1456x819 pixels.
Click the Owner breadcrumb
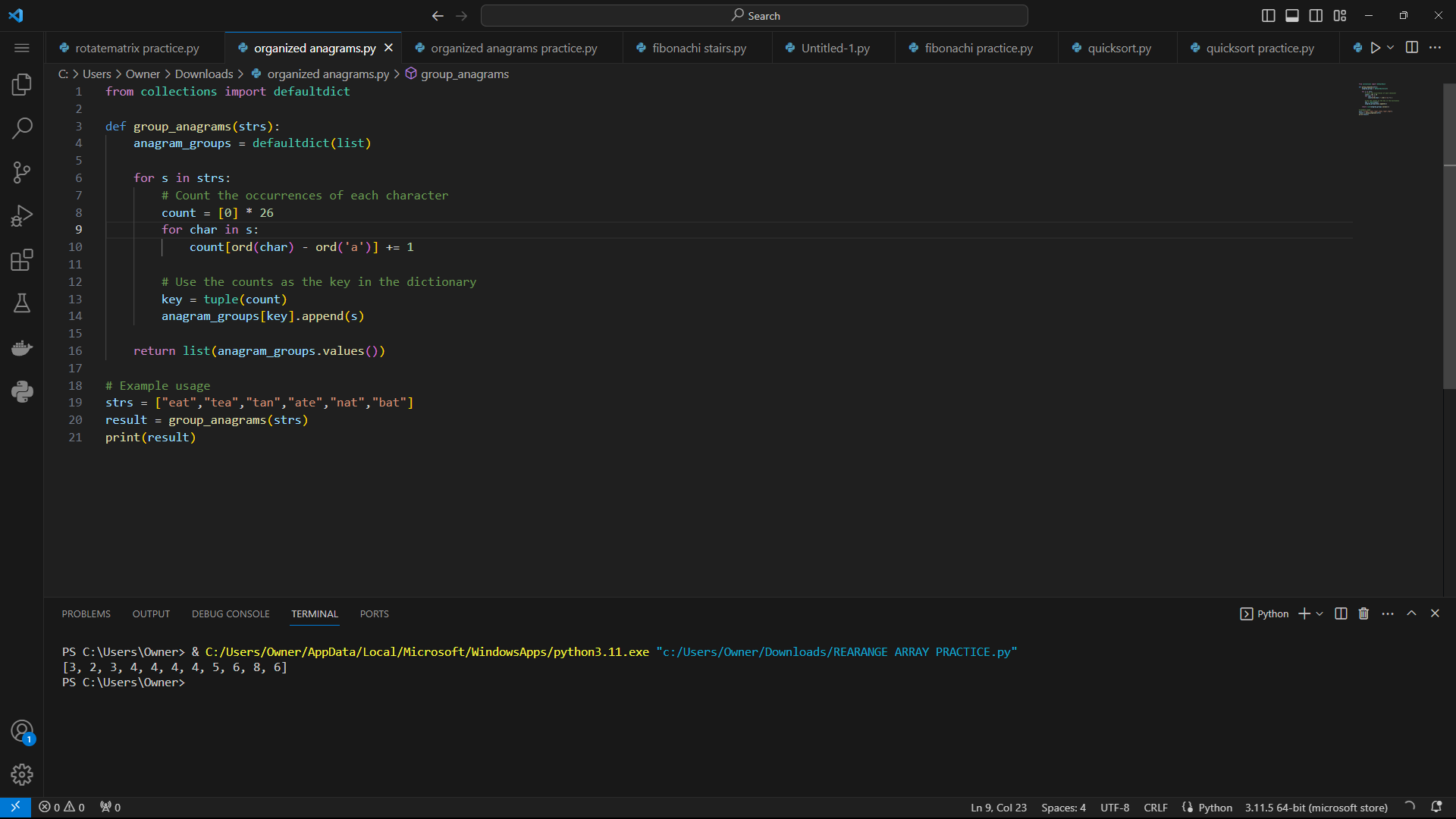pos(143,74)
